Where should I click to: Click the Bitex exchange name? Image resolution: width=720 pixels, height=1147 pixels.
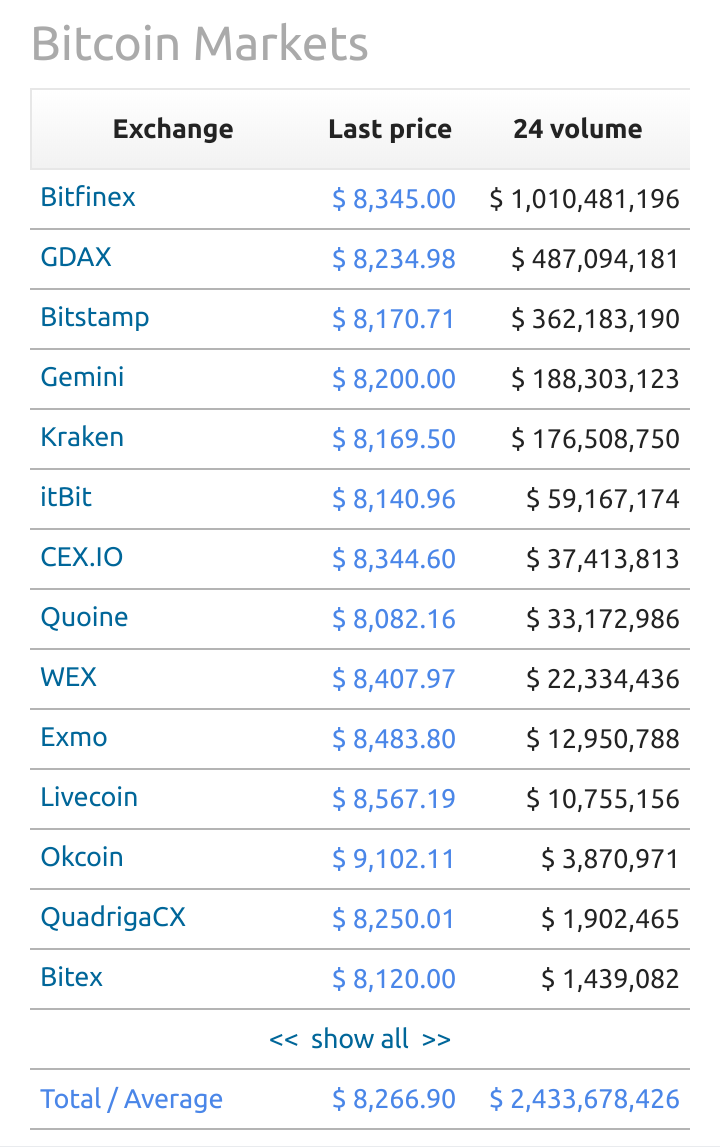point(72,977)
